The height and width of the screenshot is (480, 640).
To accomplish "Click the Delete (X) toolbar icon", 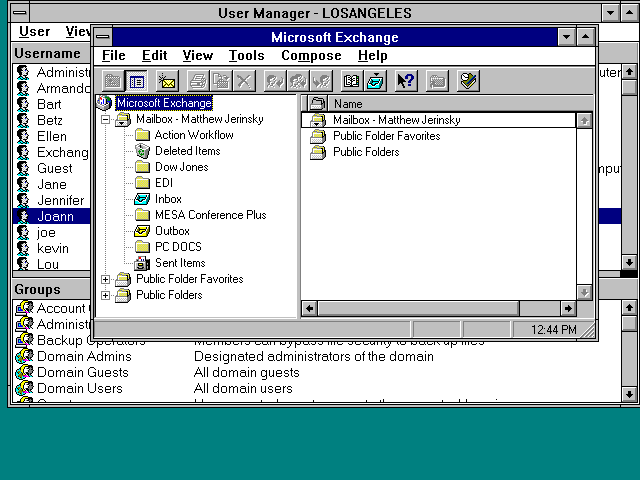I will click(x=244, y=81).
